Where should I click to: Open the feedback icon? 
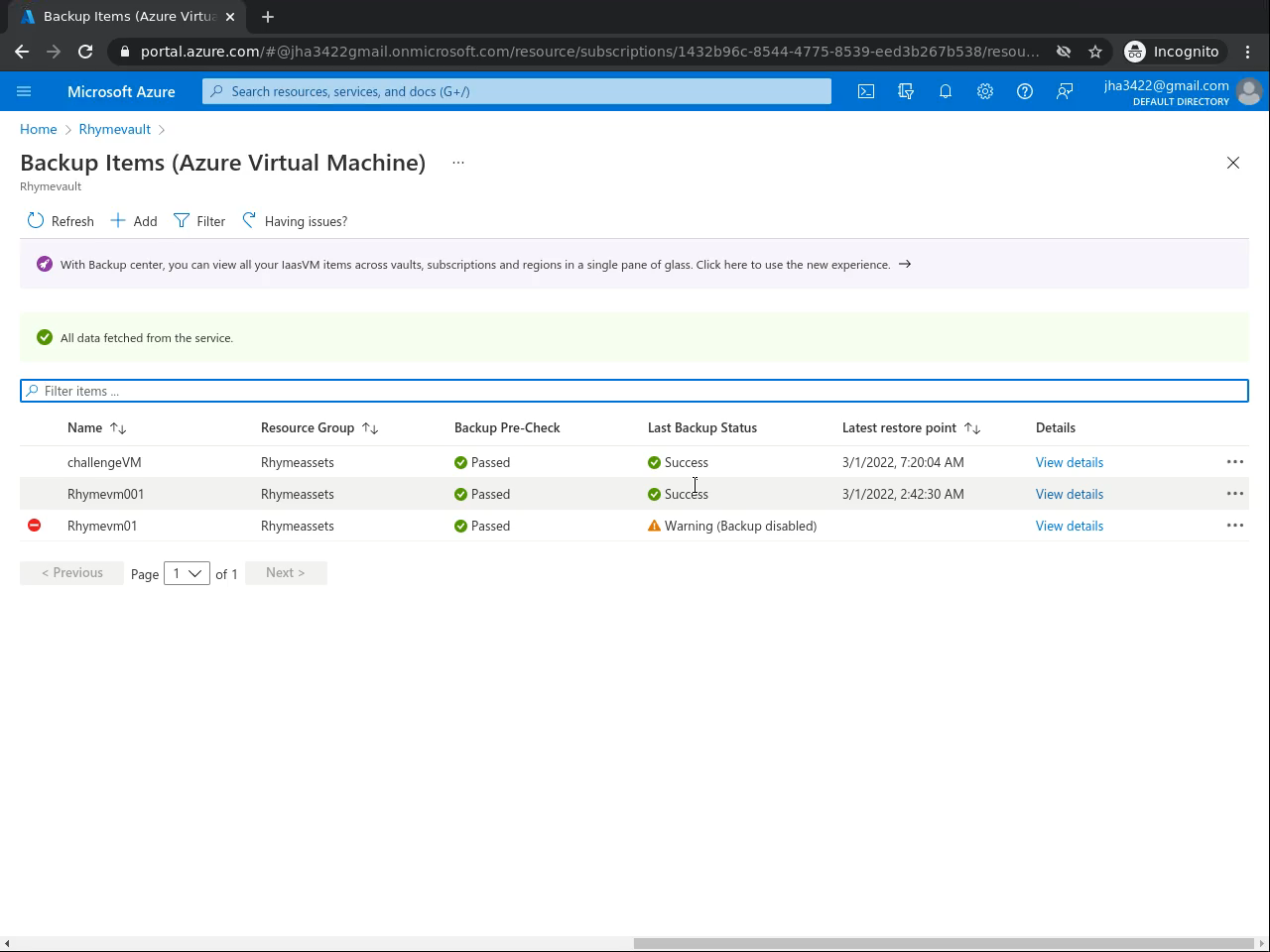1065,91
